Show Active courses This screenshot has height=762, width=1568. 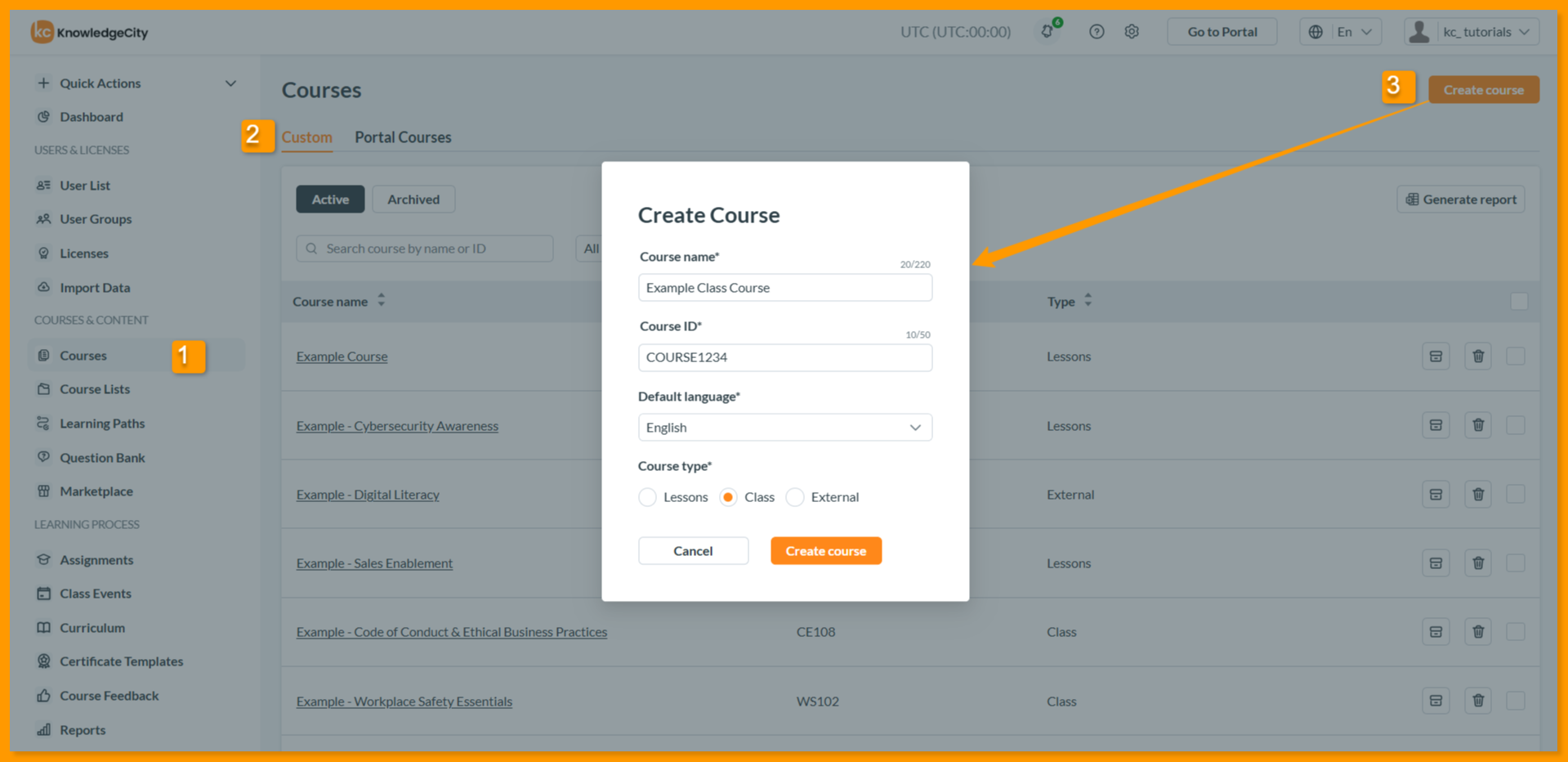(330, 199)
